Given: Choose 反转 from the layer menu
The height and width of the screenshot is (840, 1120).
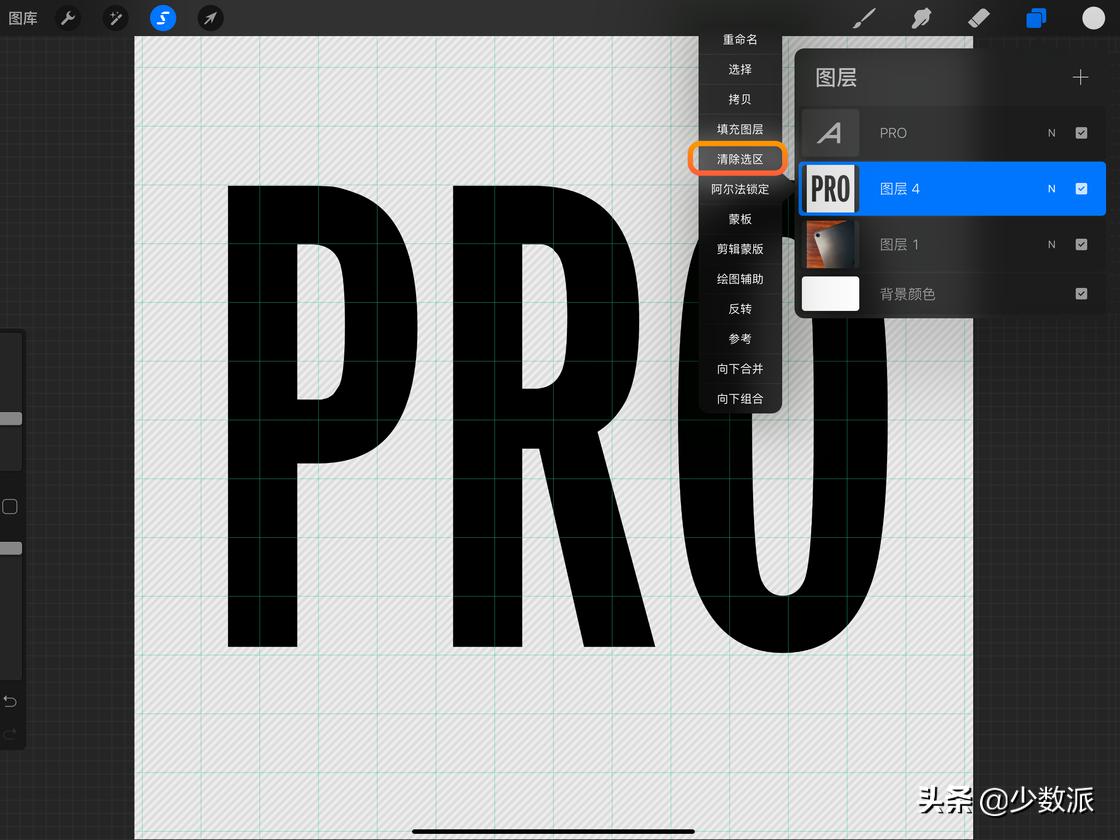Looking at the screenshot, I should [x=740, y=309].
